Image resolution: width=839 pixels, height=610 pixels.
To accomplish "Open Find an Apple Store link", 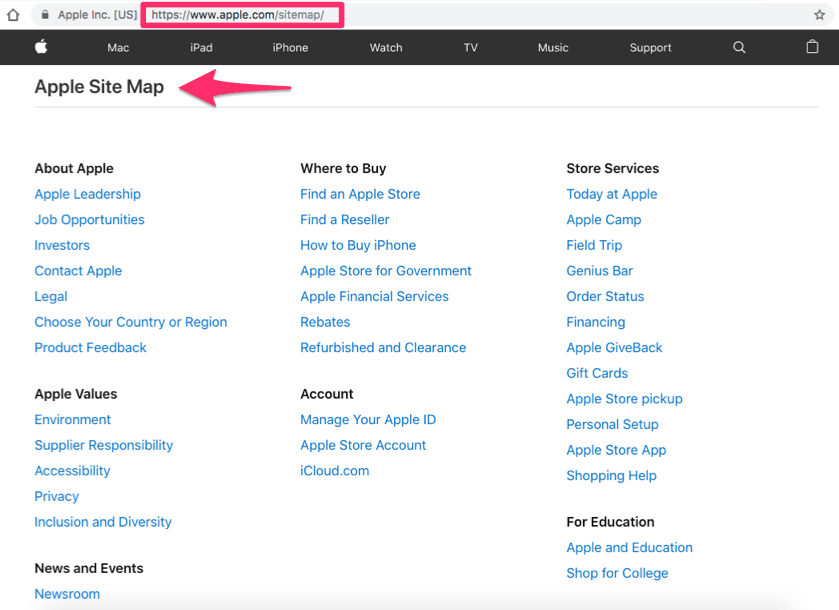I will point(360,194).
